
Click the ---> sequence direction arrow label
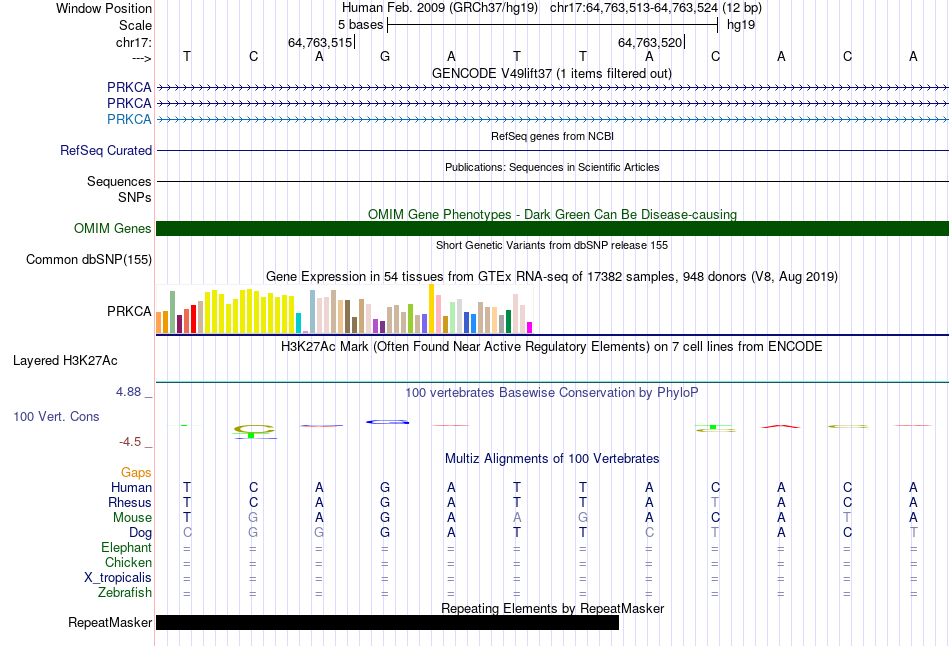tap(141, 58)
